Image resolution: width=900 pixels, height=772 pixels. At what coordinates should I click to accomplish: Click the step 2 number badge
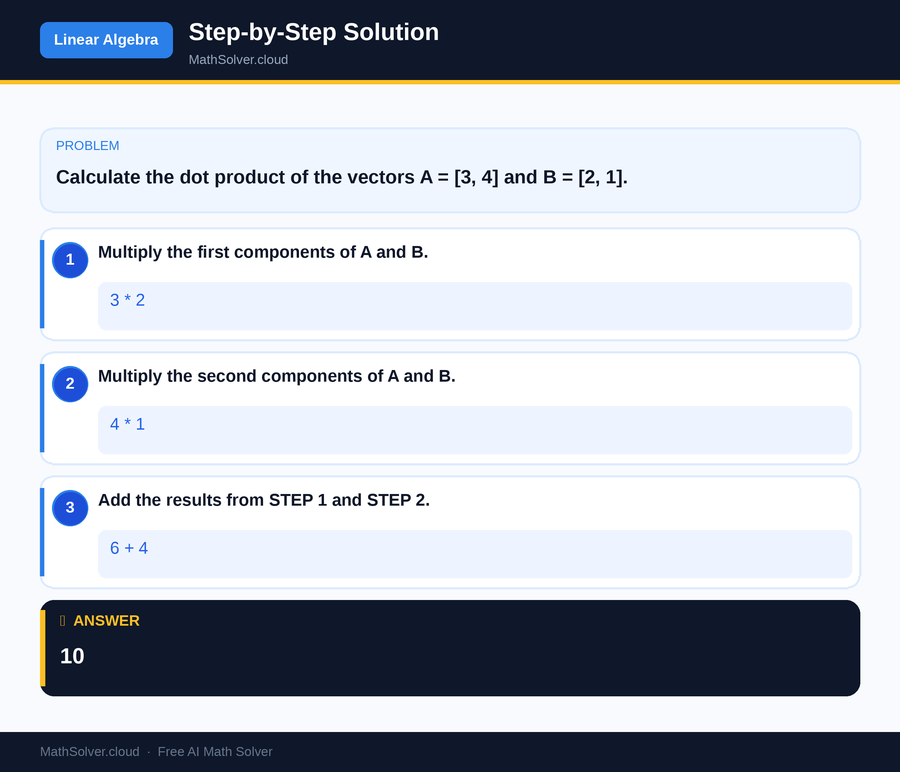70,384
